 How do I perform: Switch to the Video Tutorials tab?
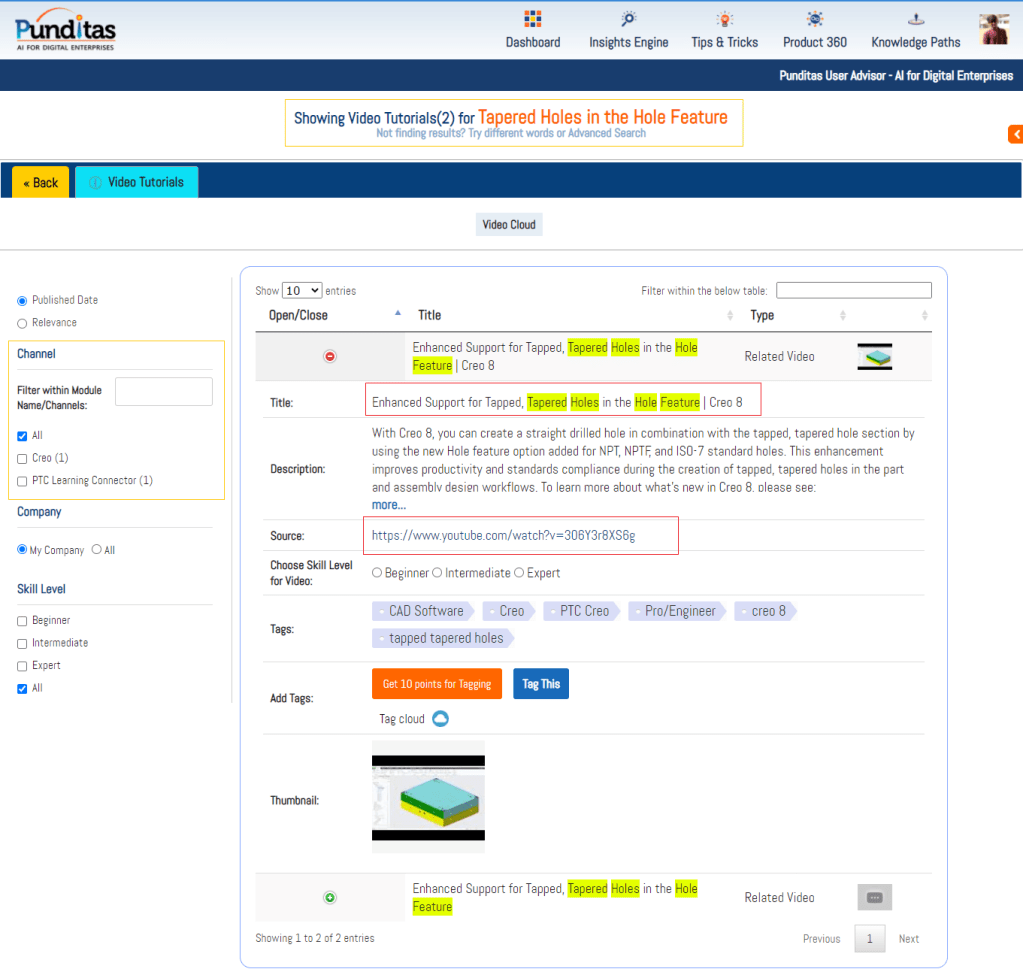pos(137,182)
